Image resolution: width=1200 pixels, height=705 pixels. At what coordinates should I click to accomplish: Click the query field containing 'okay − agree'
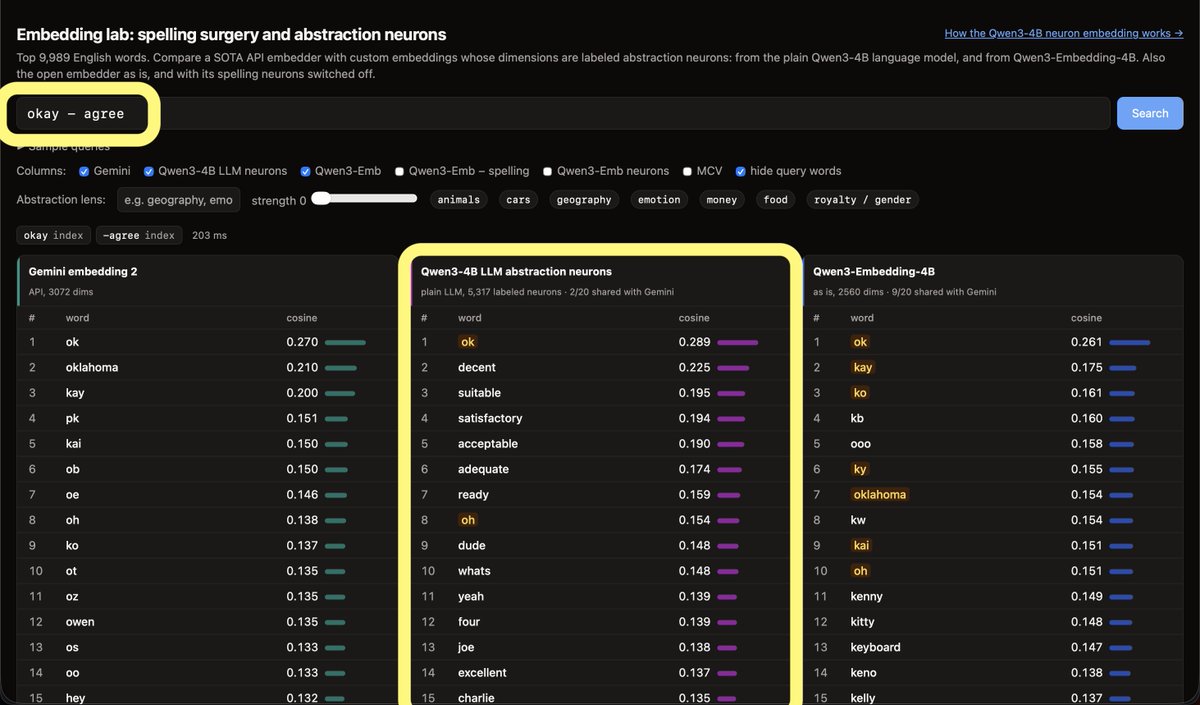point(563,113)
